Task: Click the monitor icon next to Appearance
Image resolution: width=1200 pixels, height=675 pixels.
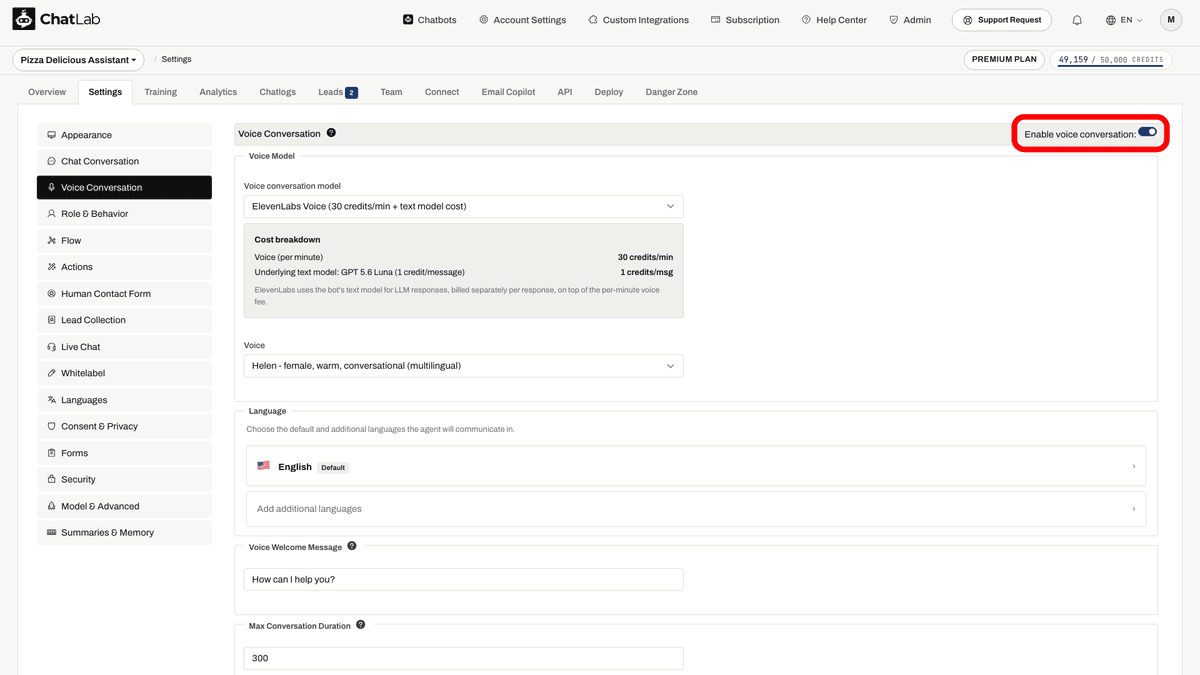Action: (51, 135)
